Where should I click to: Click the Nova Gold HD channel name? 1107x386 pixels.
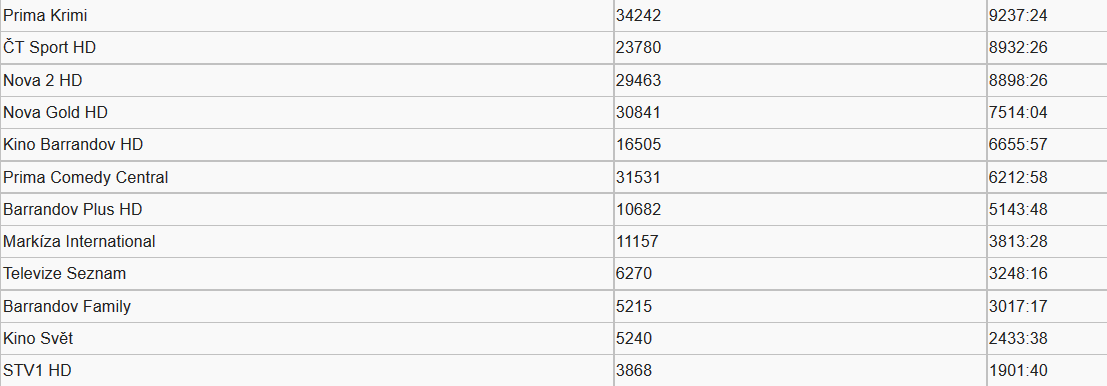(55, 112)
